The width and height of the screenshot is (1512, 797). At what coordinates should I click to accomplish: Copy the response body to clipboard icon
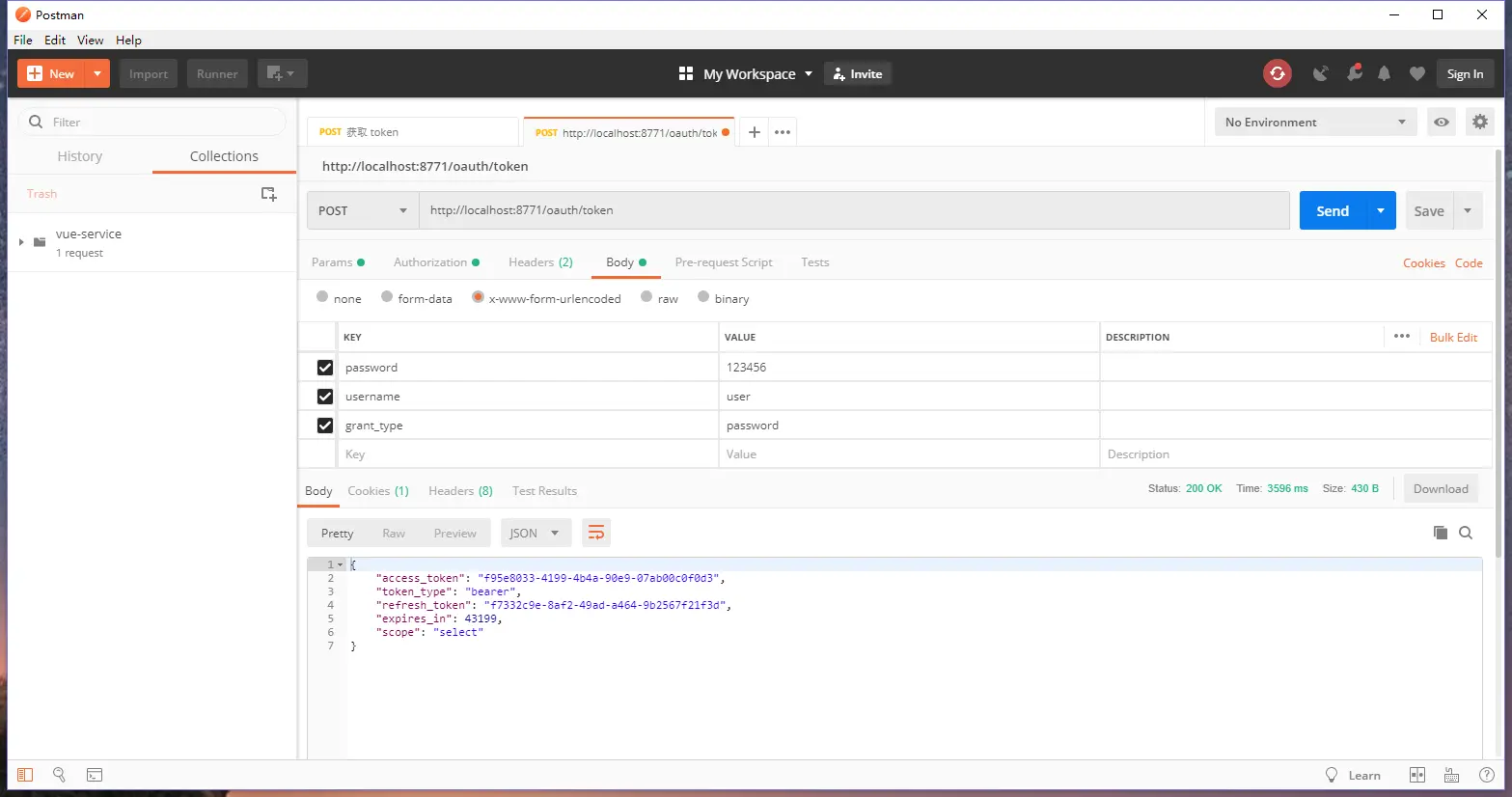pos(1441,533)
